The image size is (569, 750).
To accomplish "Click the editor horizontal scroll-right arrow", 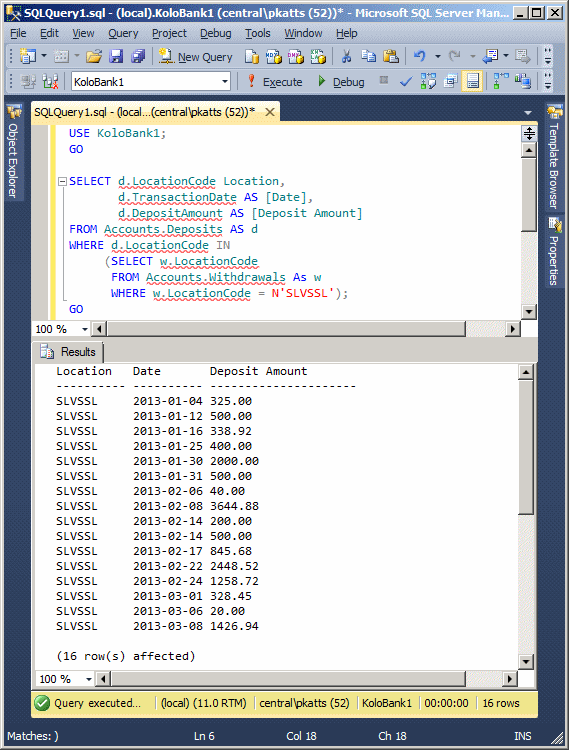I will click(513, 329).
